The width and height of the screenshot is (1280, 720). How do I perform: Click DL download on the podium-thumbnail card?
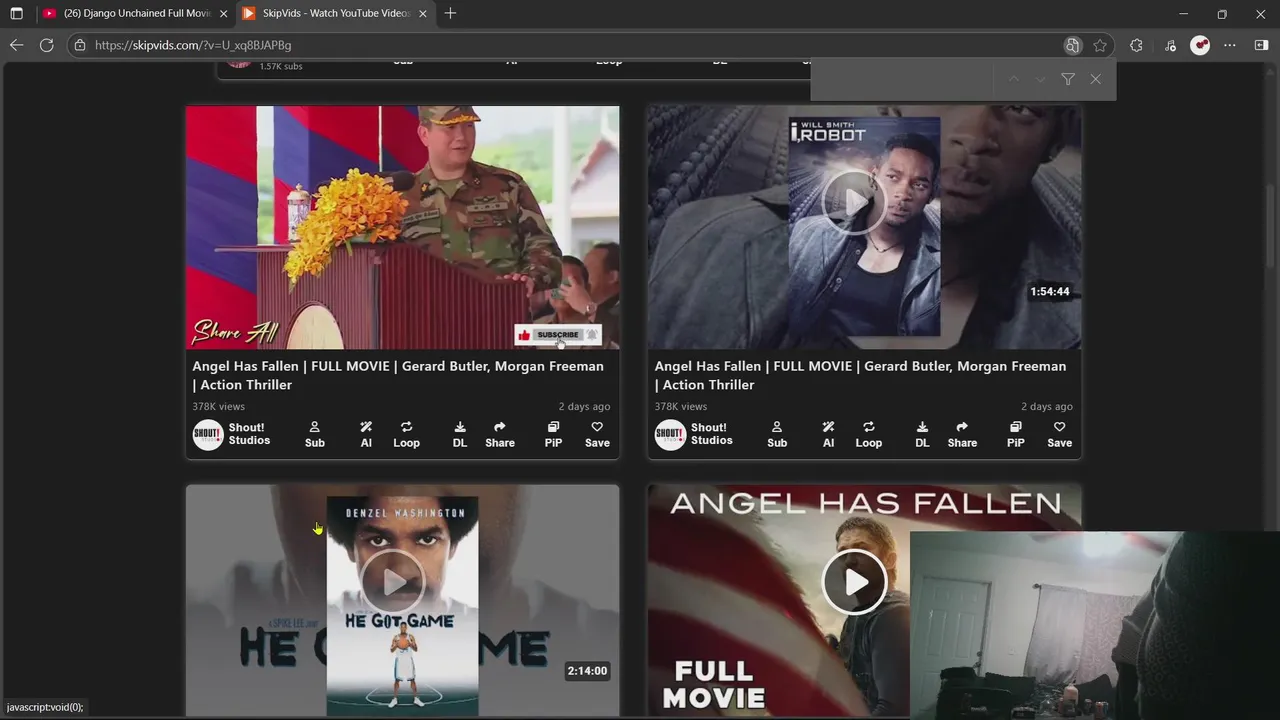(460, 435)
